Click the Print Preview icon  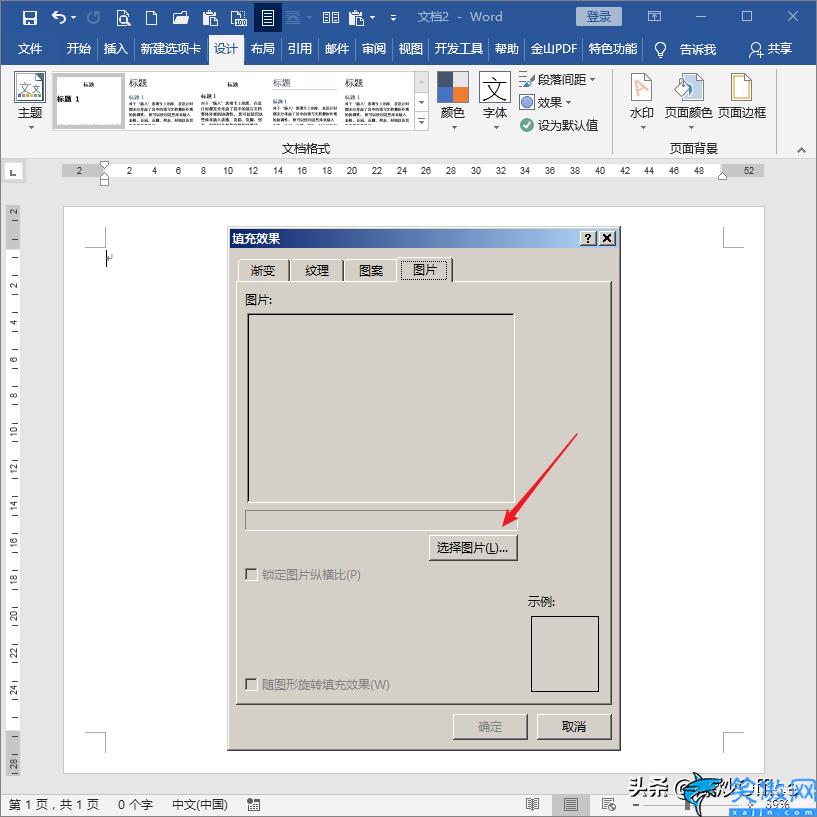[123, 18]
